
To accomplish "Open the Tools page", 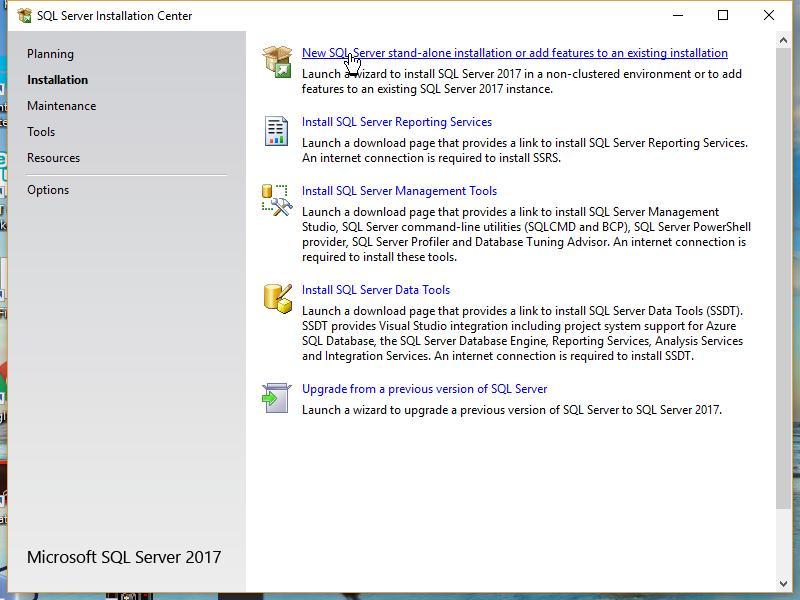I will [x=41, y=132].
